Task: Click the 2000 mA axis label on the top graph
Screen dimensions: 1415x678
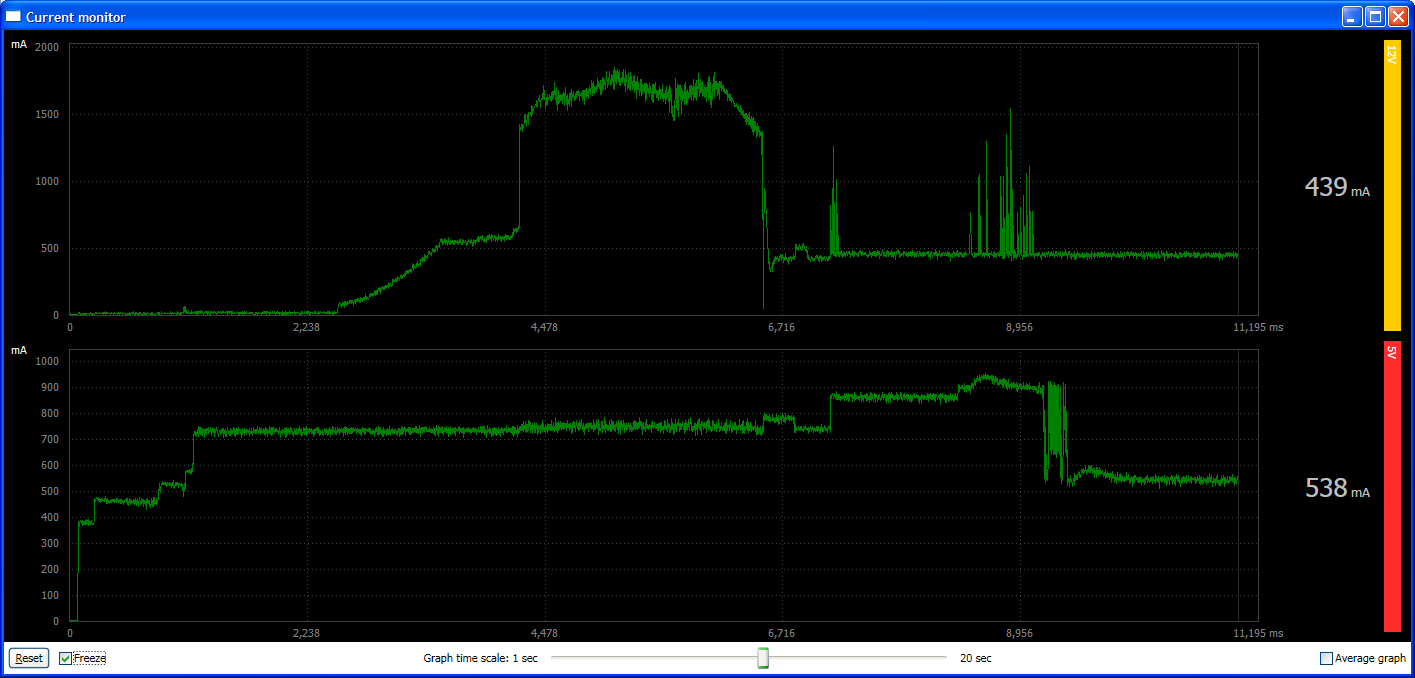Action: [47, 47]
